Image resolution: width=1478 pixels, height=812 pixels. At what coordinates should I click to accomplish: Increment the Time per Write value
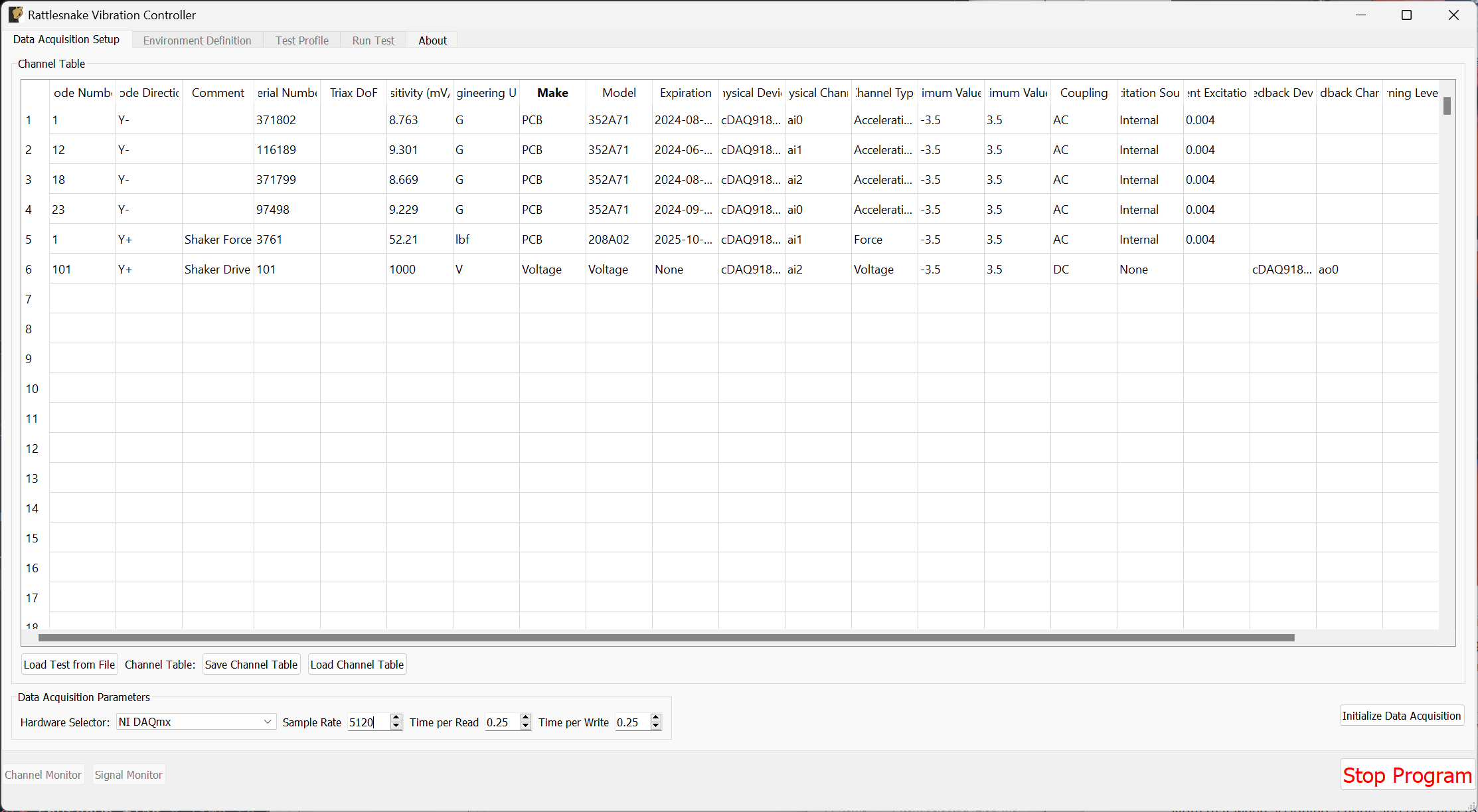coord(655,718)
